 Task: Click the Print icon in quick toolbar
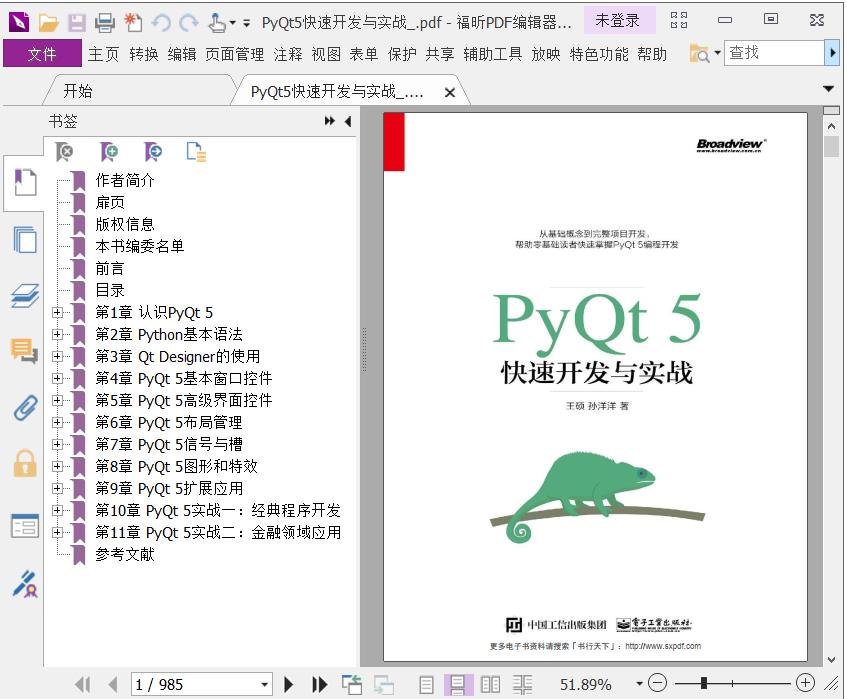tap(105, 22)
